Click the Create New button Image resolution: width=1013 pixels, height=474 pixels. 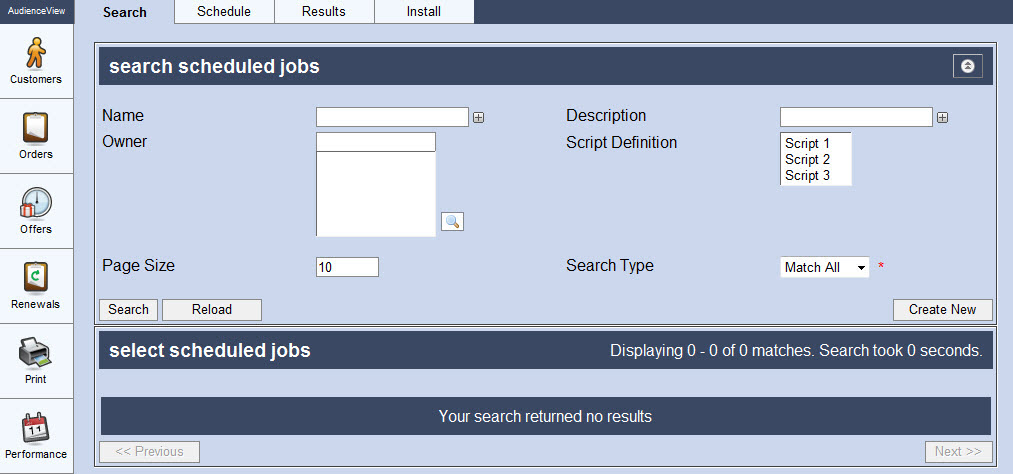click(943, 309)
